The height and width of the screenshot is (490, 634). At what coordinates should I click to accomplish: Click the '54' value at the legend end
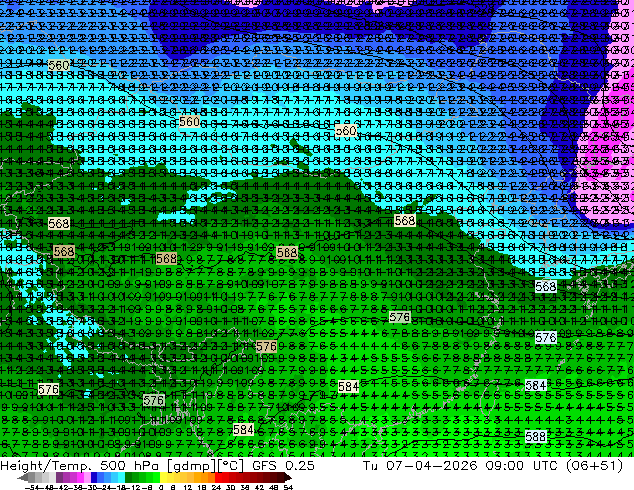[288, 487]
